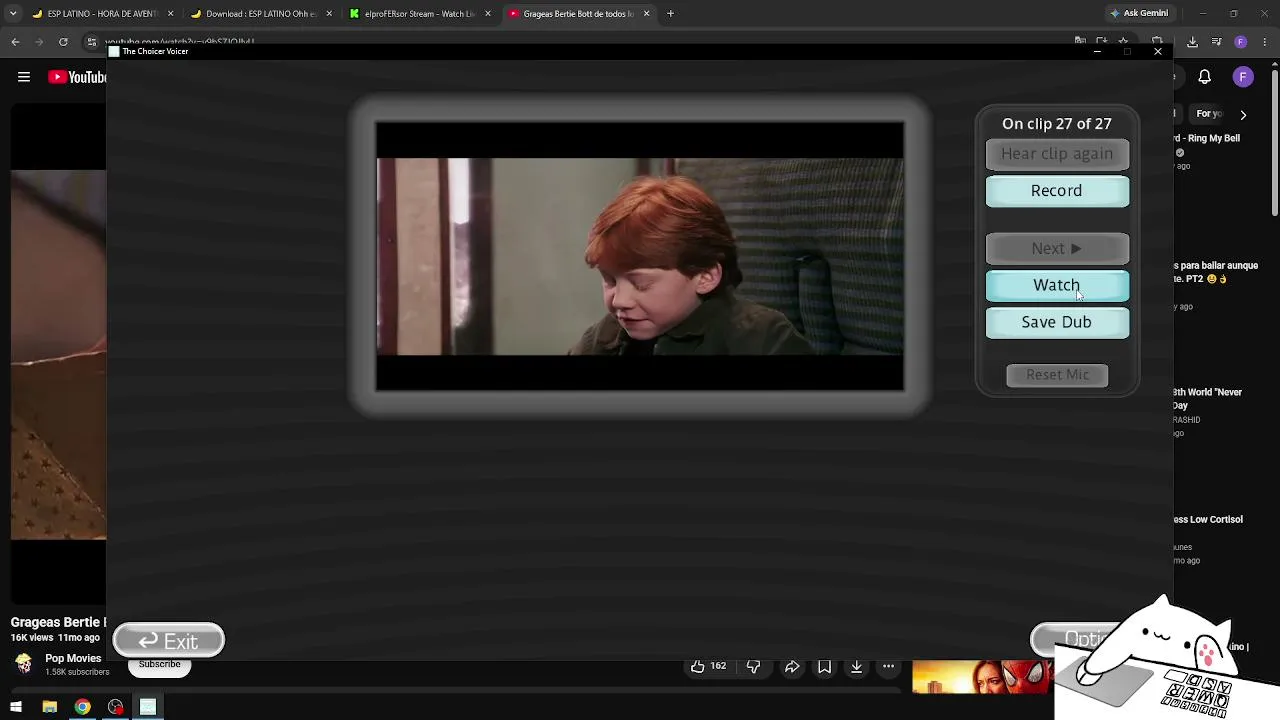The image size is (1280, 720).
Task: Show more filter chips with the right chevron
Action: coord(1243,115)
